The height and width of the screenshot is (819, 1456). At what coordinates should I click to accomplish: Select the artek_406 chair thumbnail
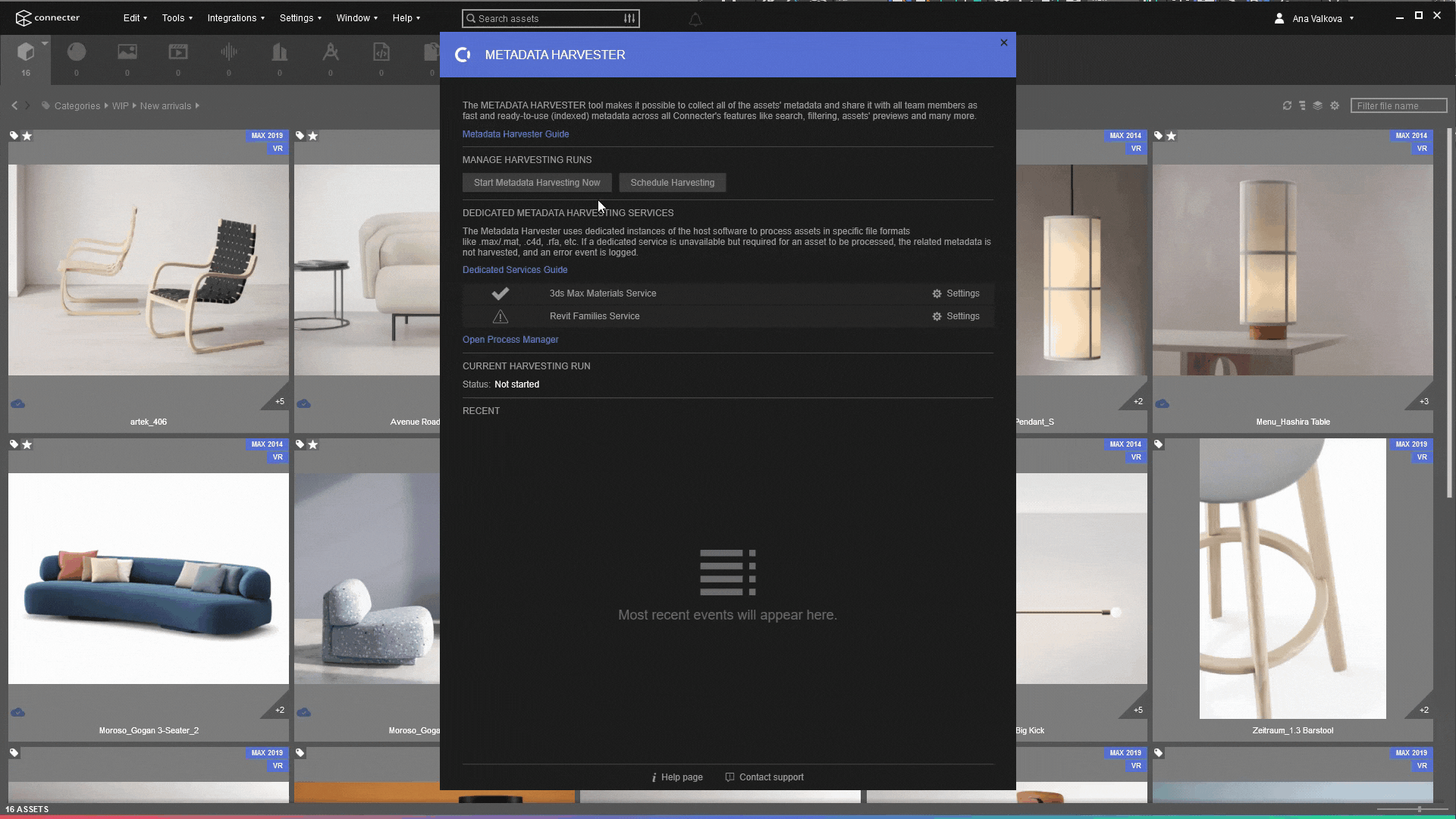149,270
